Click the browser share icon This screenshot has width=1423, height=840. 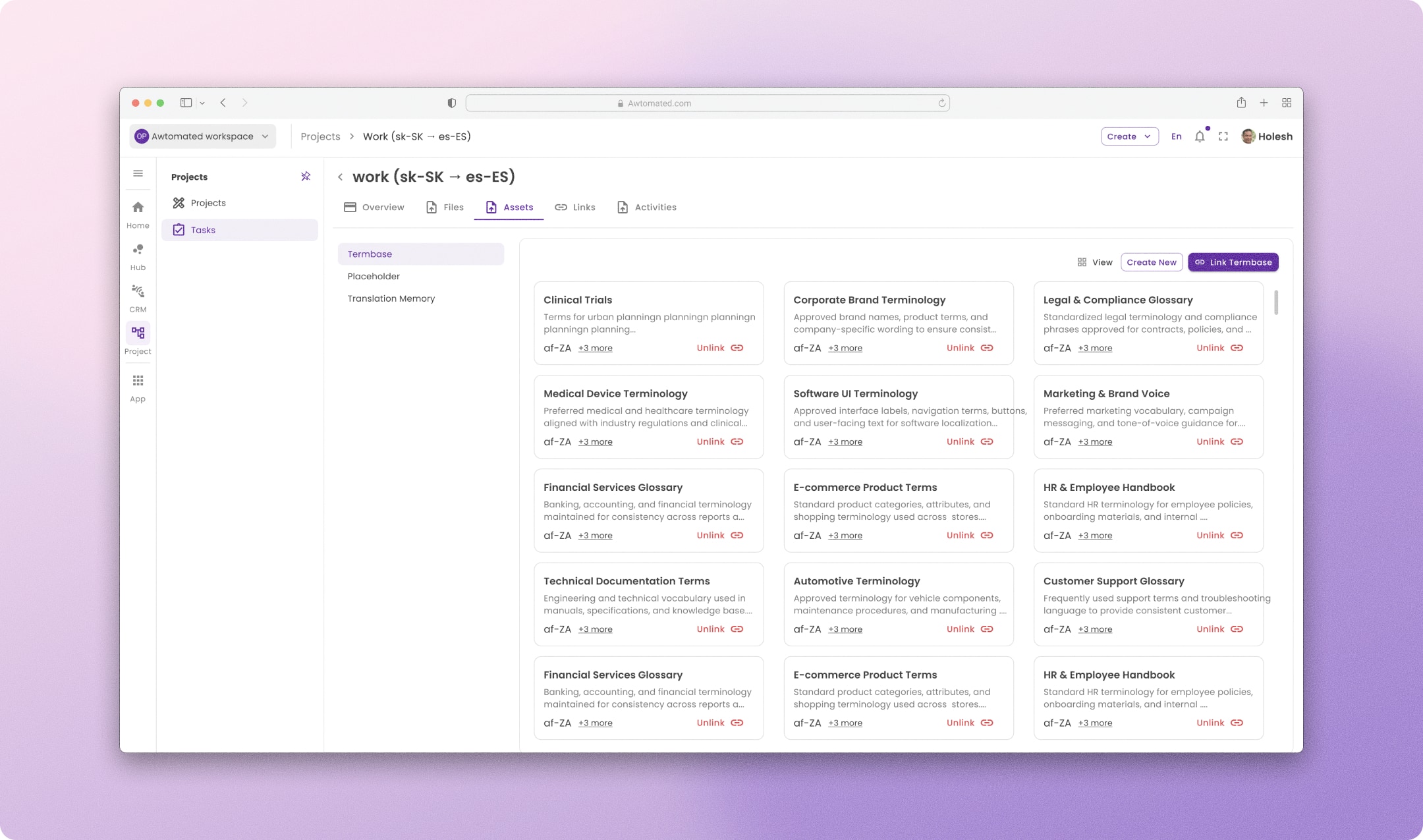tap(1241, 103)
